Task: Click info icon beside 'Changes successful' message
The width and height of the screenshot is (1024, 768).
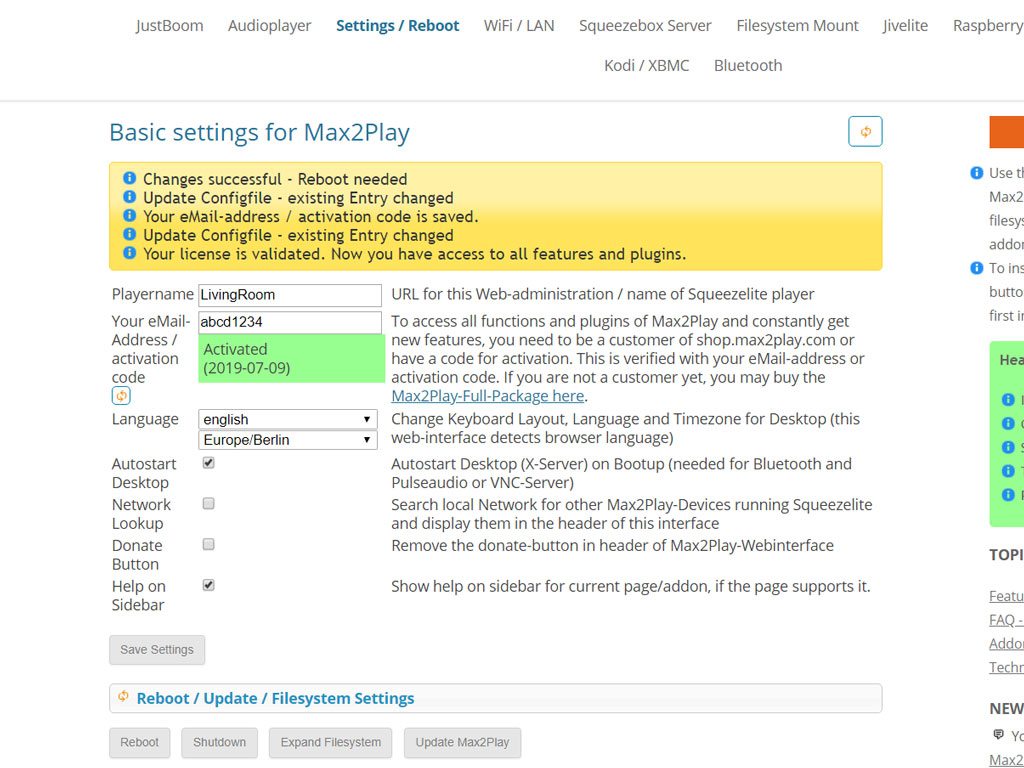Action: [129, 178]
